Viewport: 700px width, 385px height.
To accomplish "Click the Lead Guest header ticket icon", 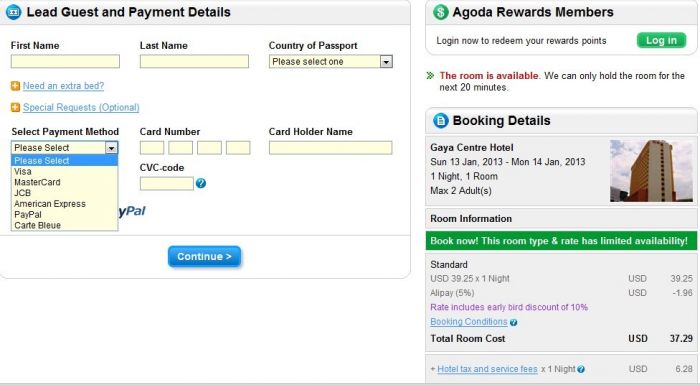I will pos(13,12).
